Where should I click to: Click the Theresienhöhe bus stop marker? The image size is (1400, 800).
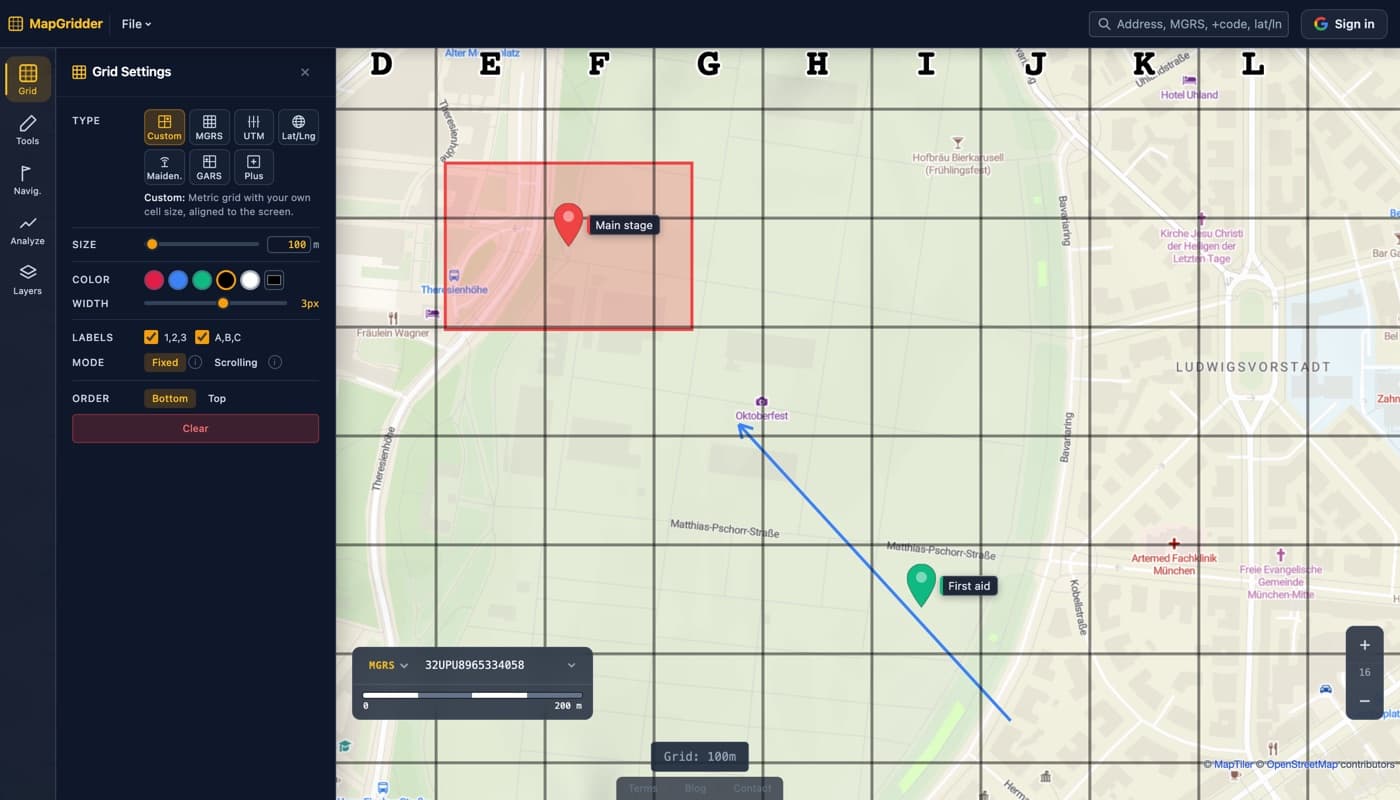[x=454, y=275]
